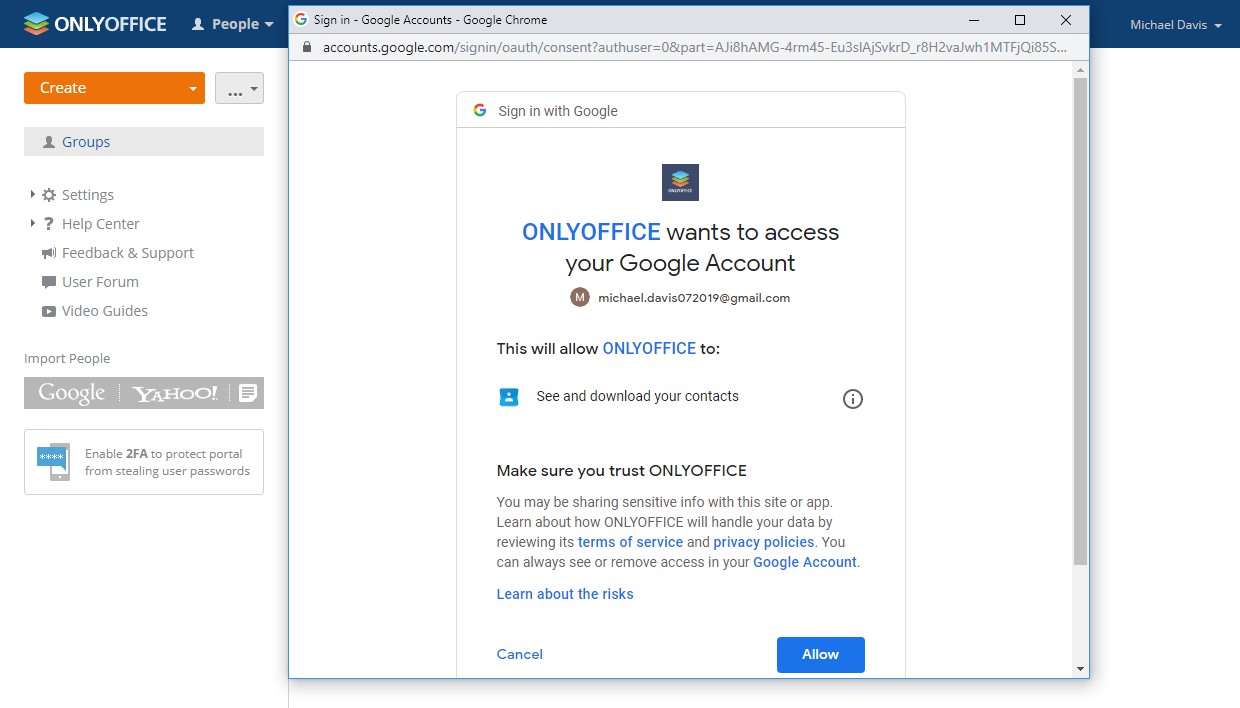Click the Help Center question mark icon
This screenshot has width=1240, height=708.
pyautogui.click(x=49, y=224)
